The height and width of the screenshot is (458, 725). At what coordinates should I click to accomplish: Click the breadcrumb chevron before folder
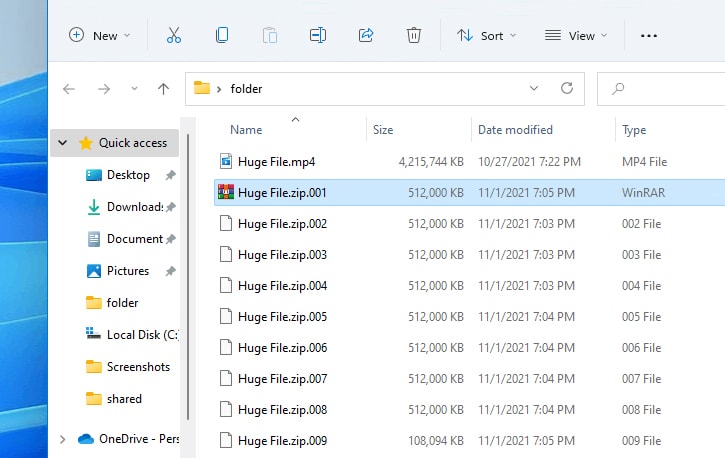(219, 89)
